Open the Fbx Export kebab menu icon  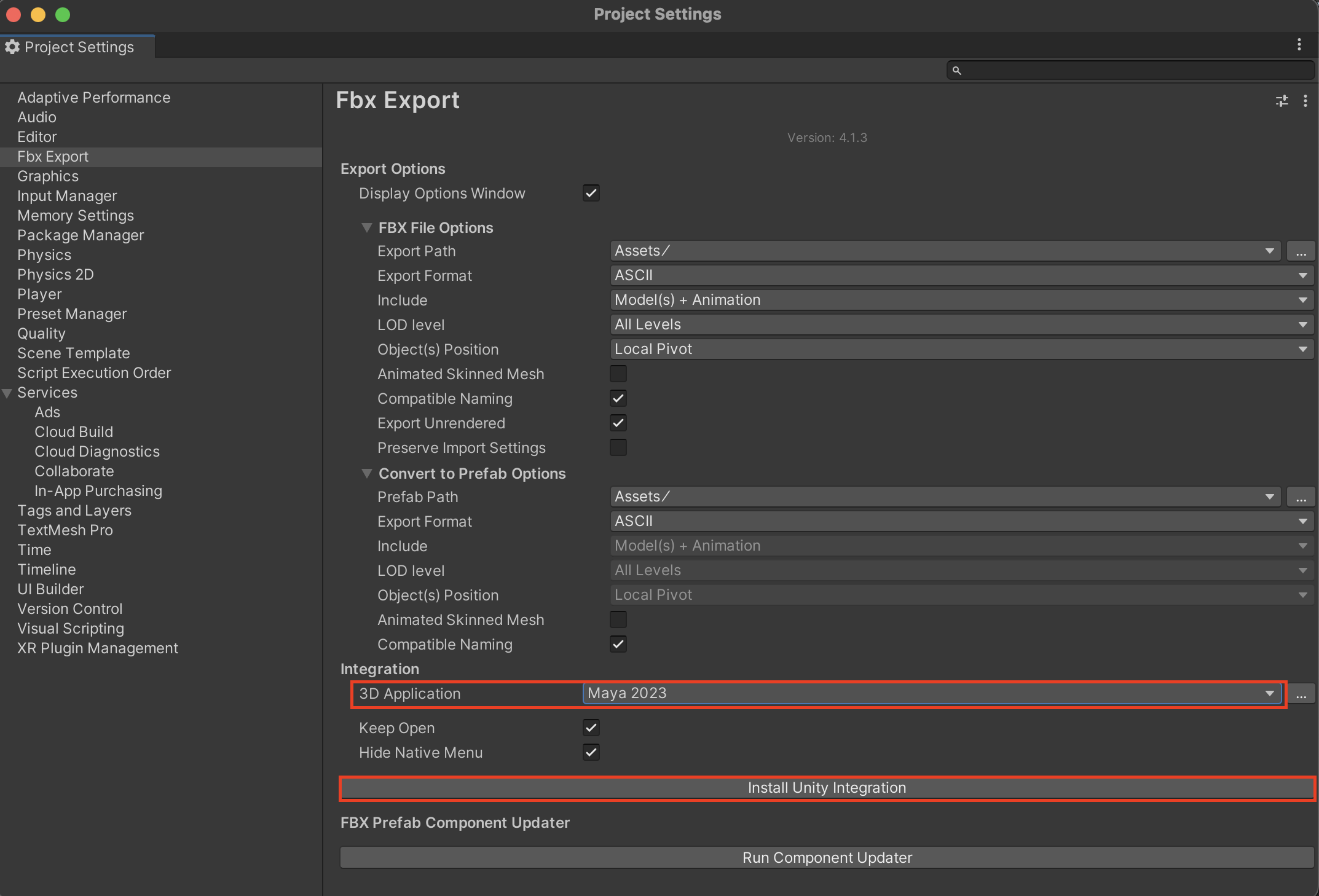click(1305, 101)
